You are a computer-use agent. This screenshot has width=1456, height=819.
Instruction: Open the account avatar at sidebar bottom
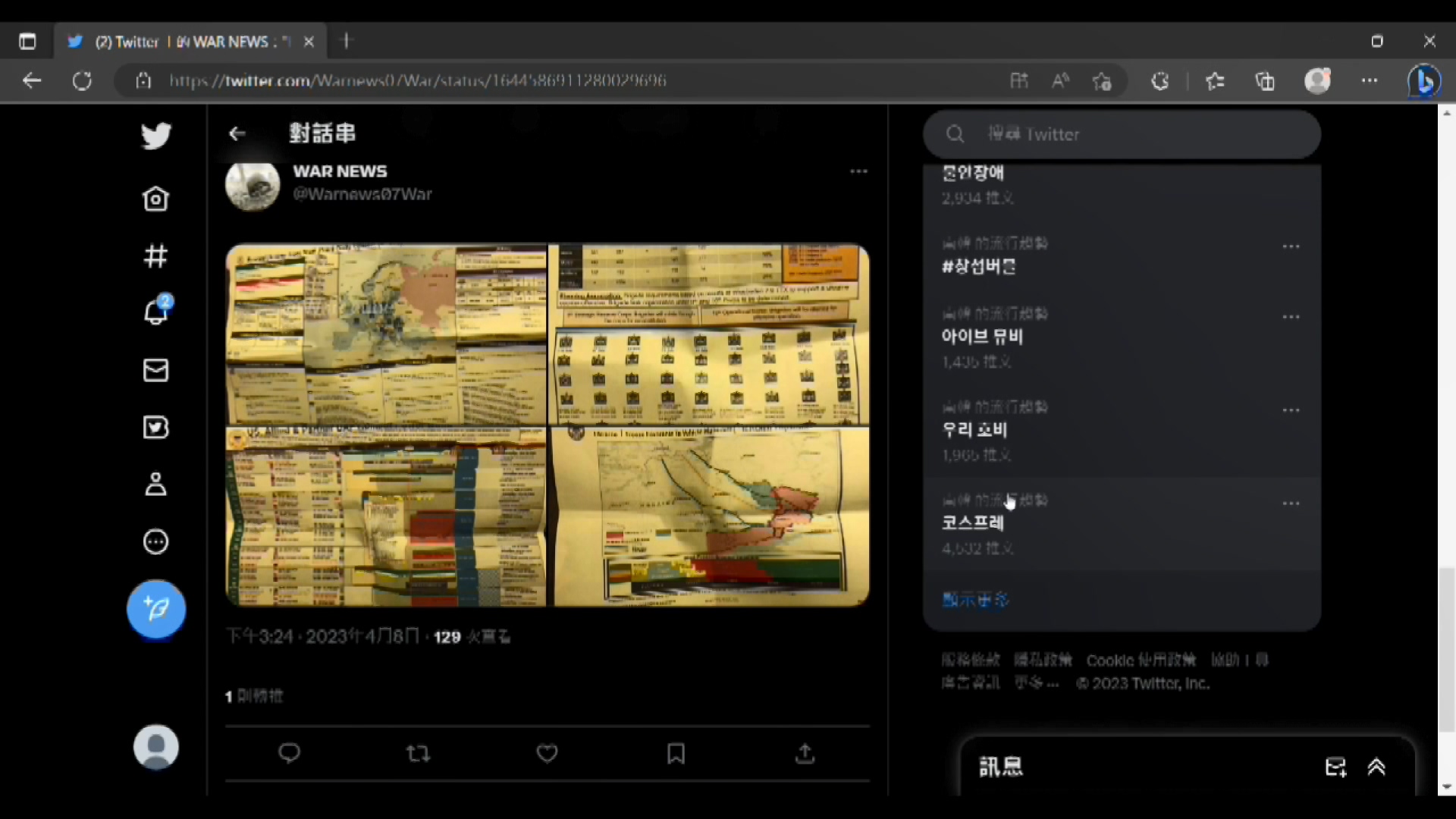[156, 747]
